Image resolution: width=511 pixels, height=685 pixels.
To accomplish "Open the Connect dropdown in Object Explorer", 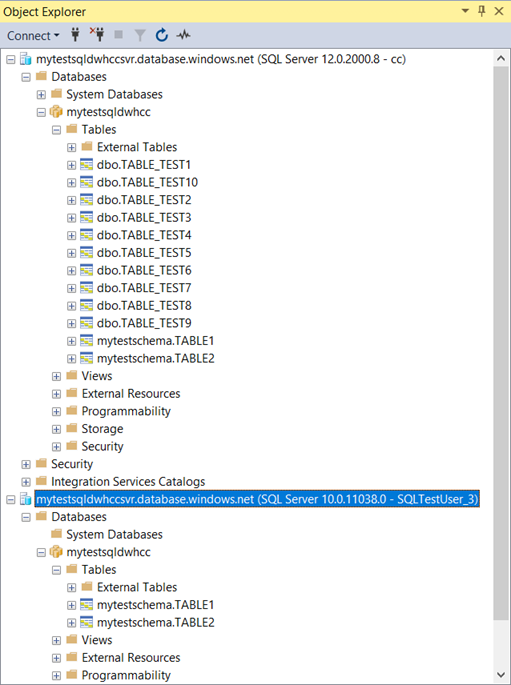I will click(33, 35).
